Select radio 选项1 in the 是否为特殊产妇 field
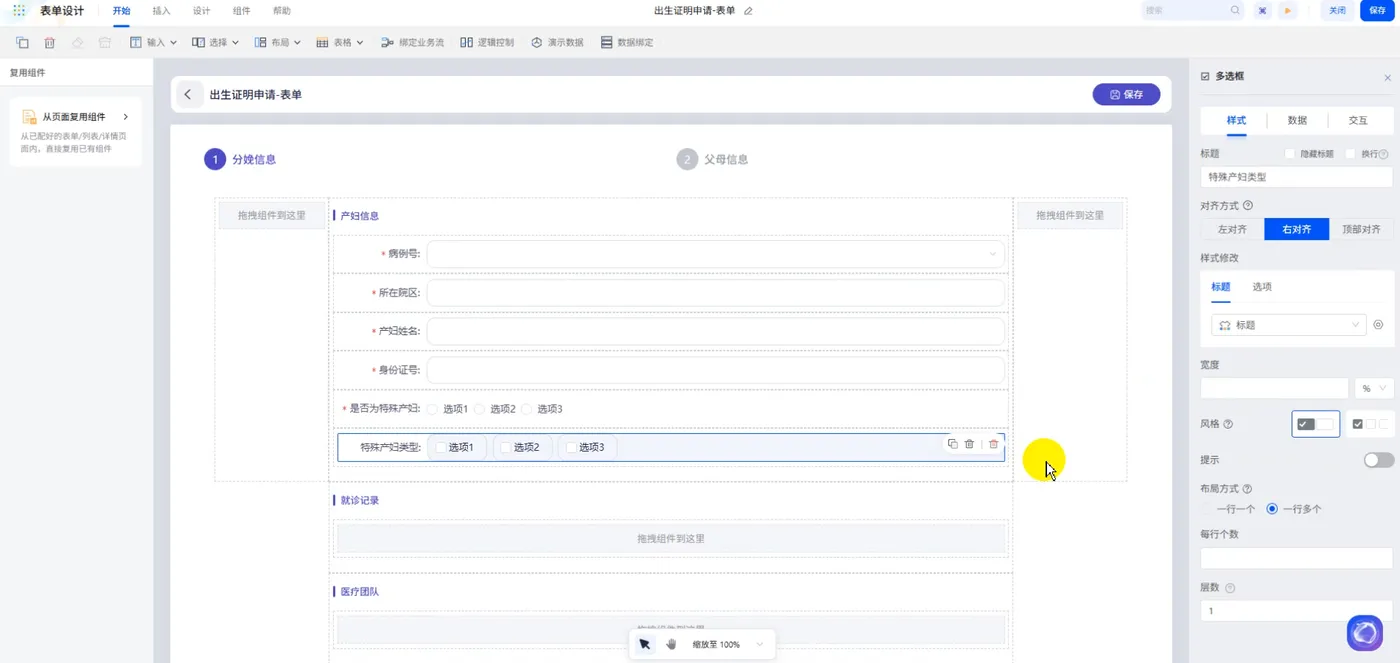Image resolution: width=1400 pixels, height=663 pixels. pos(432,409)
